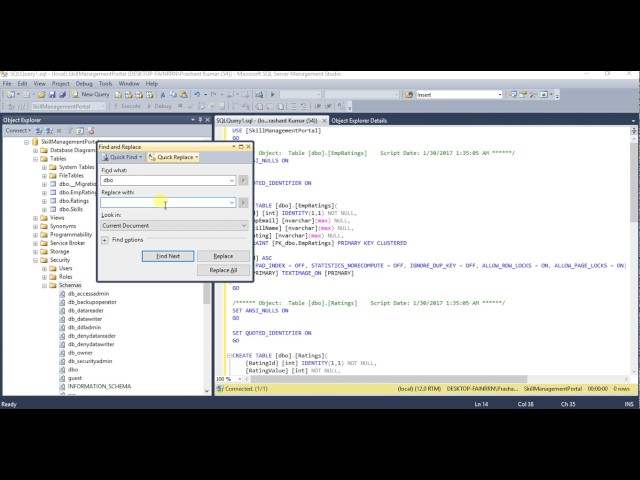Click the Decrease Indent icon

pos(318,106)
